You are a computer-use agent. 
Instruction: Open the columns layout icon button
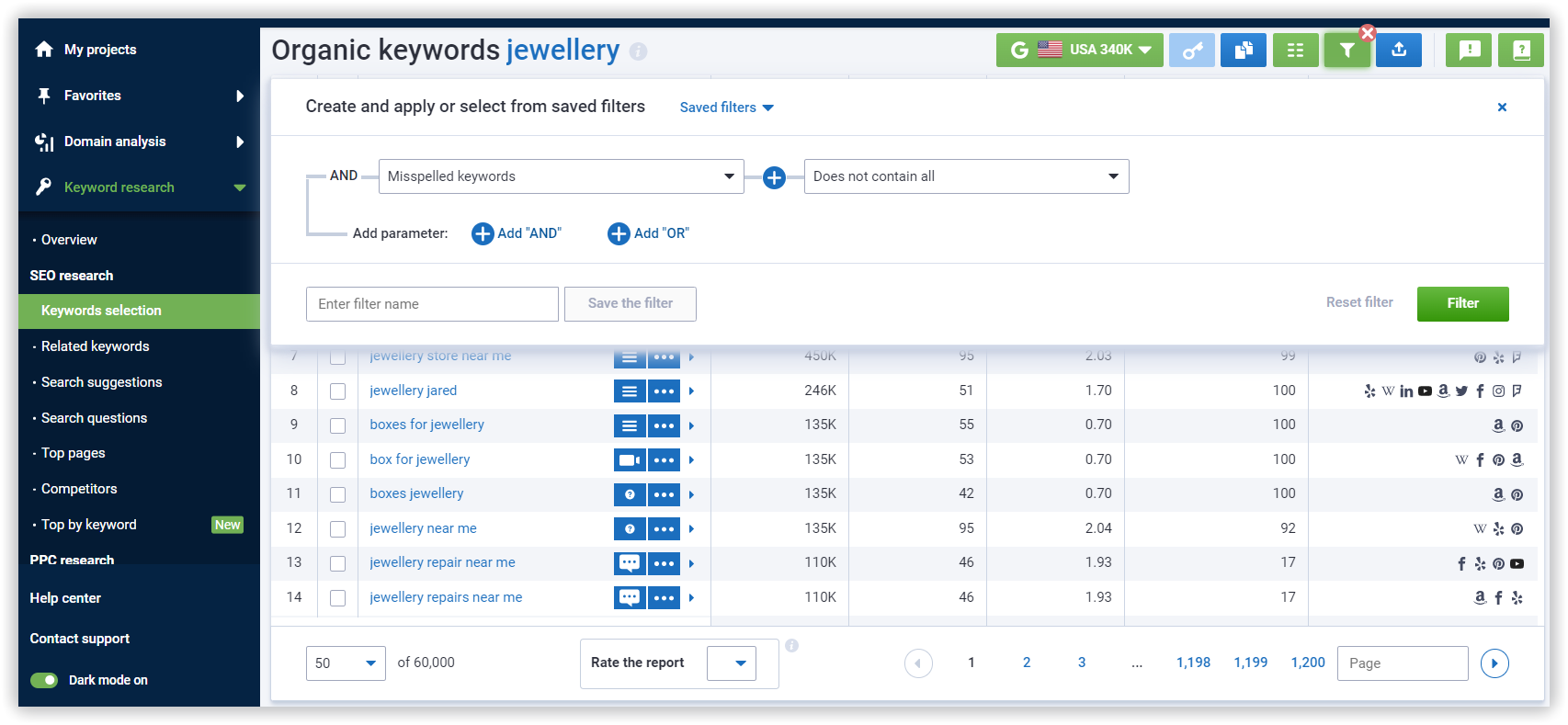1295,51
